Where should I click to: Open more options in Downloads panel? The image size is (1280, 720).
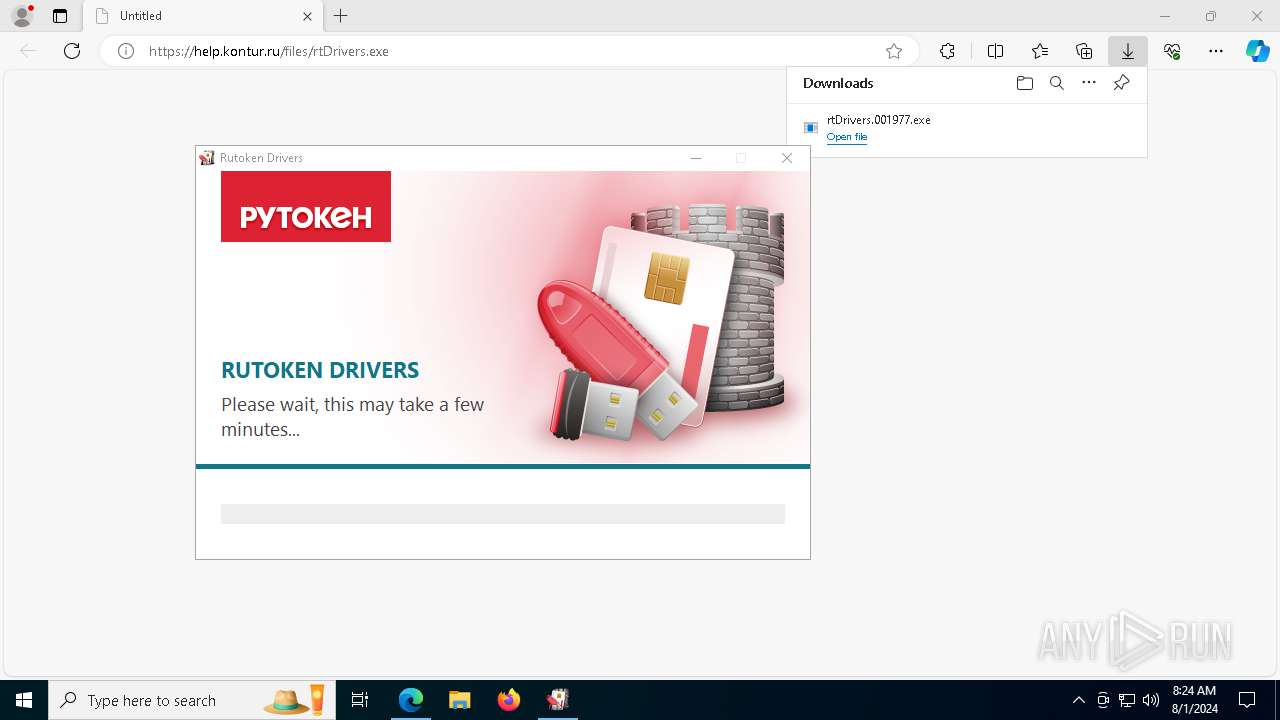pyautogui.click(x=1089, y=83)
